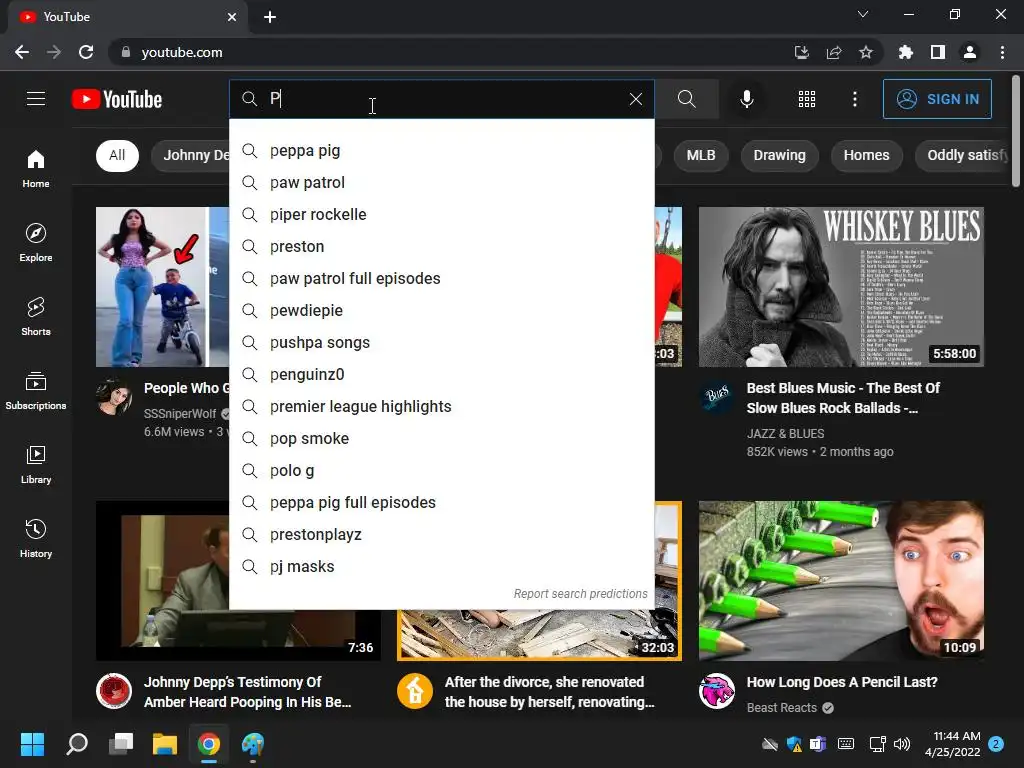
Task: Reload the page with refresh icon
Action: click(86, 52)
